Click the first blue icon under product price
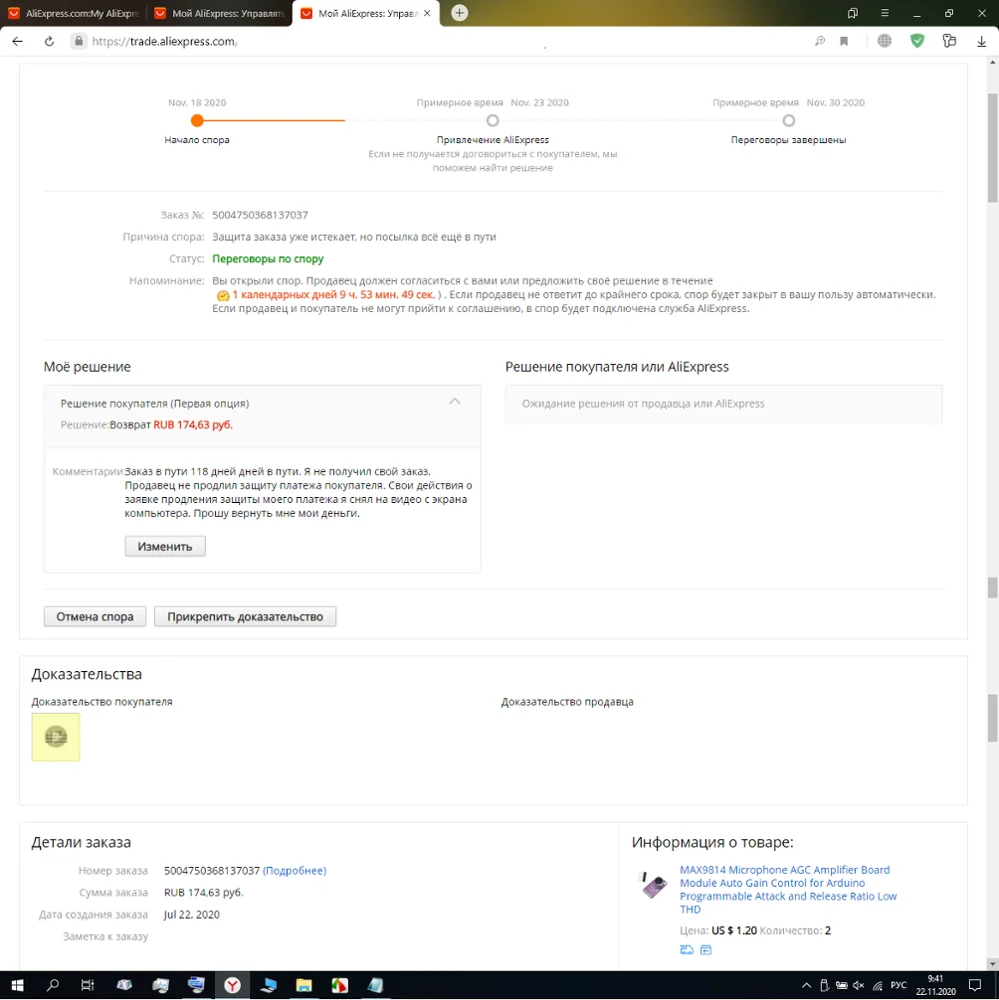This screenshot has width=999, height=1000. [686, 950]
